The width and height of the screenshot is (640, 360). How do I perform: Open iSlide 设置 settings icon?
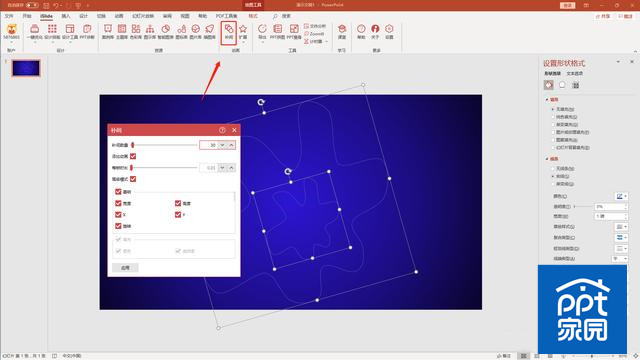tap(389, 32)
